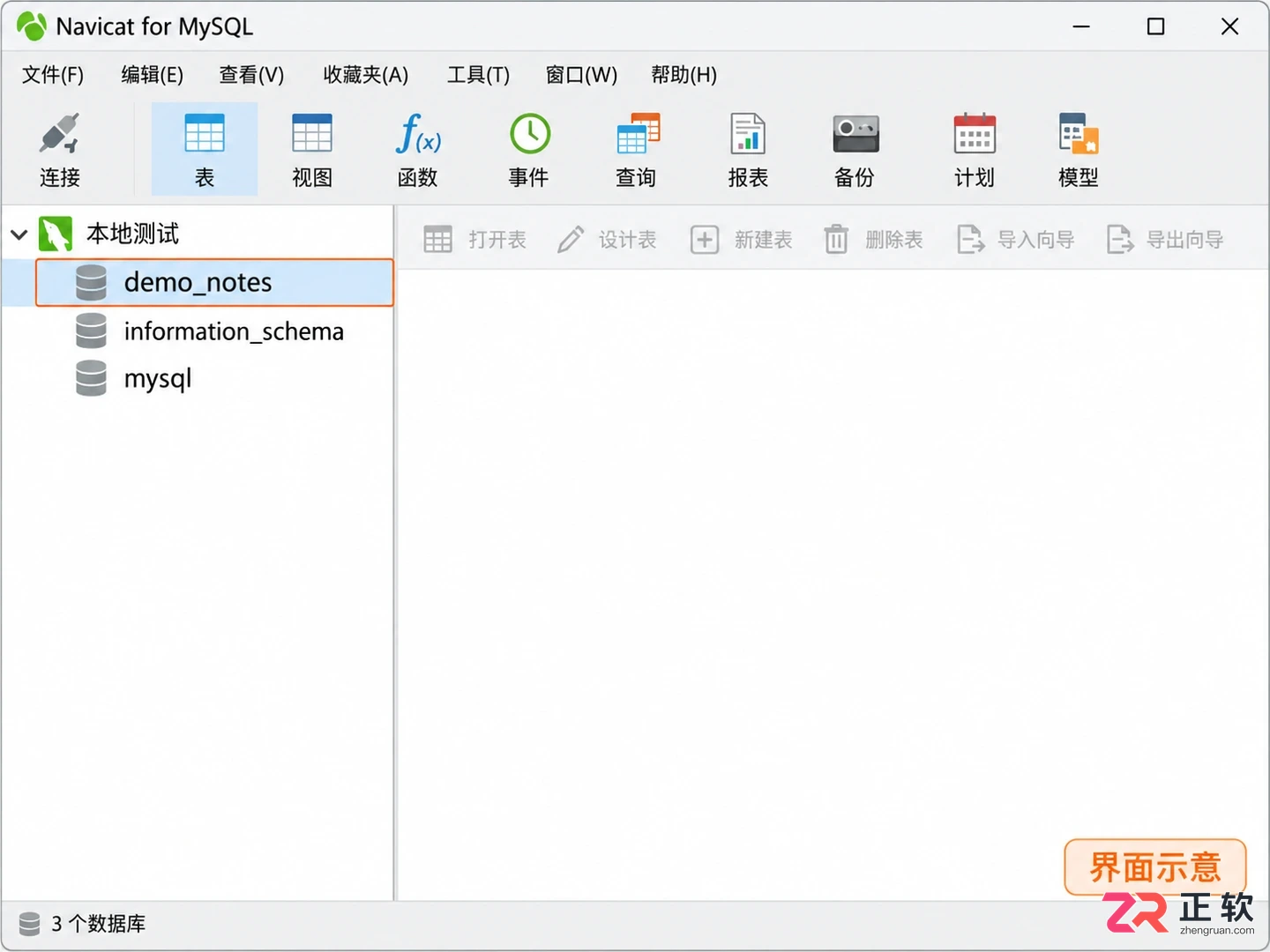Select the demo_notes database

tap(214, 282)
